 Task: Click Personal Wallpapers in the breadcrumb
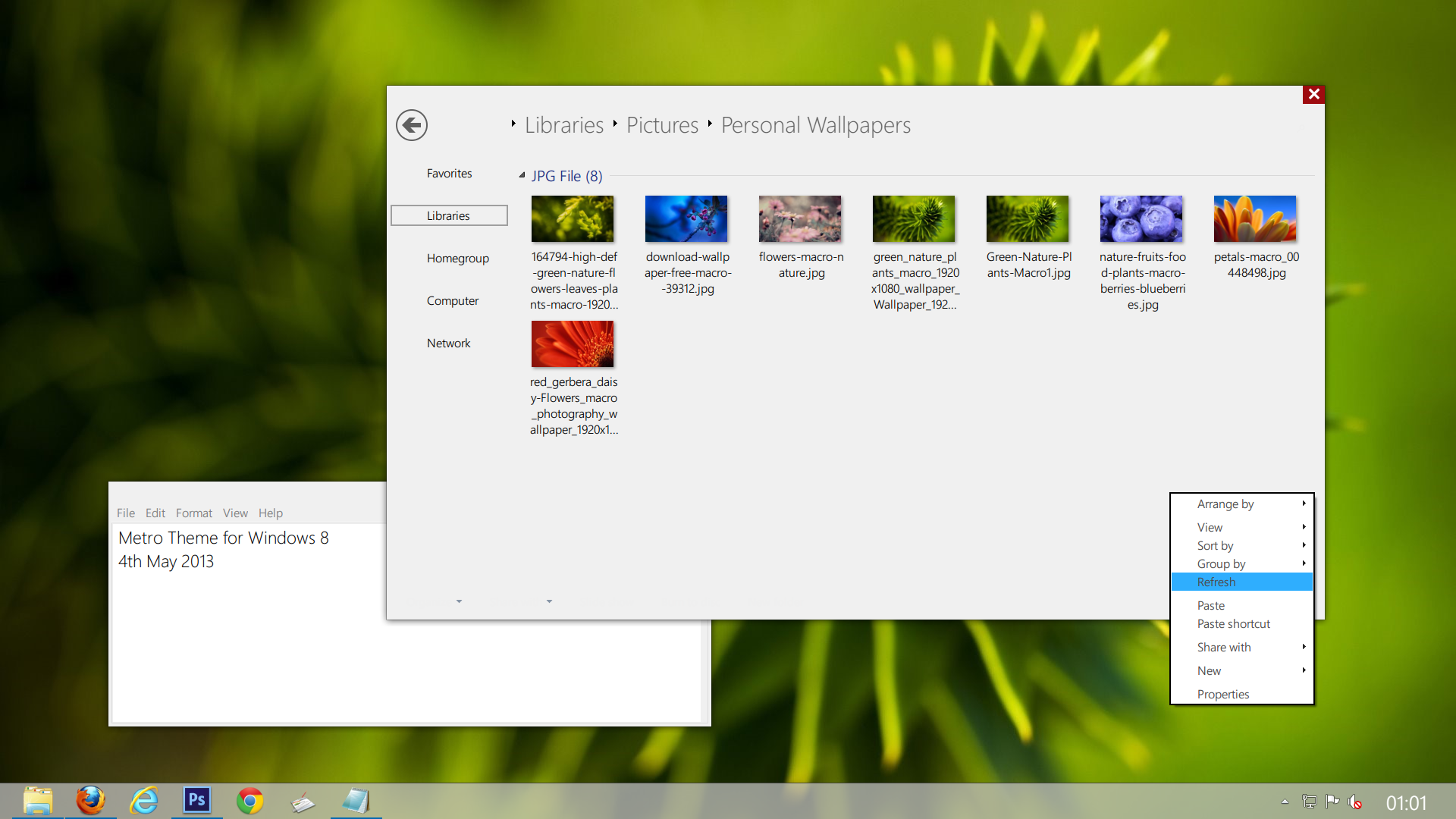click(x=816, y=125)
